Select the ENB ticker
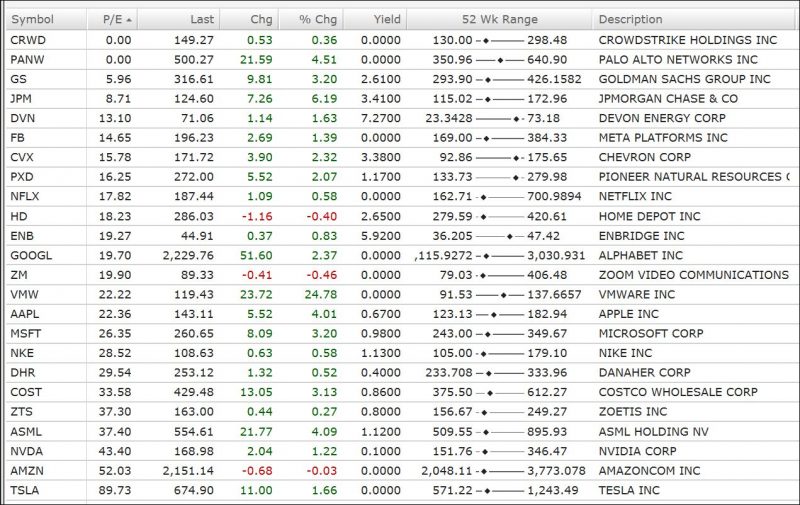Image resolution: width=800 pixels, height=505 pixels. [22, 236]
